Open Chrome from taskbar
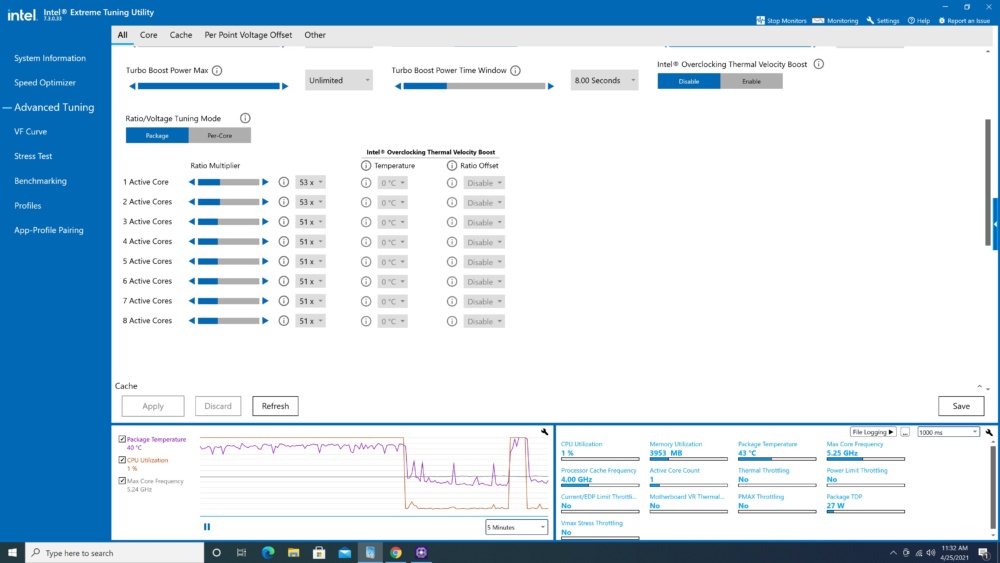Screen dimensions: 1000x563 point(395,553)
